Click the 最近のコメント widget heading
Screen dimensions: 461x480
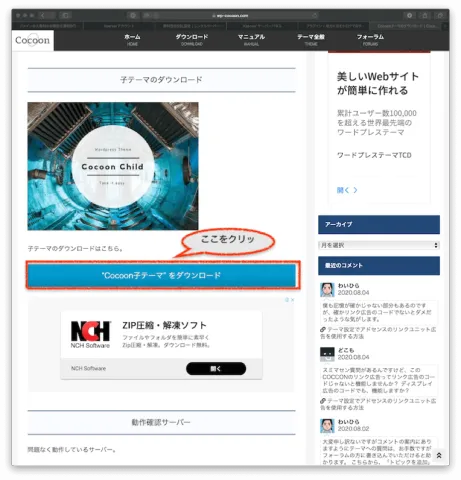point(379,266)
